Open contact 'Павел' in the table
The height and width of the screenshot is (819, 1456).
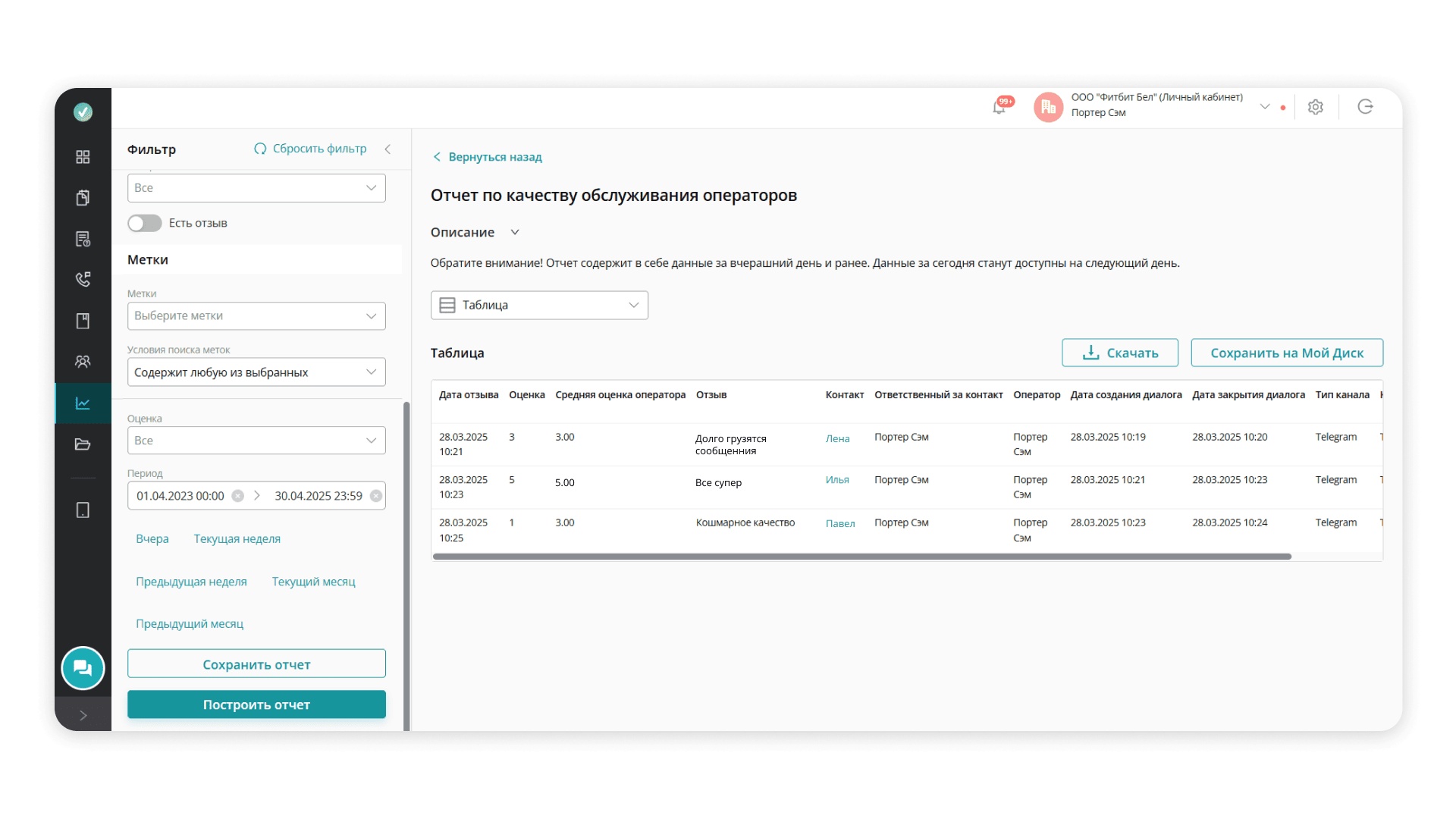[840, 523]
